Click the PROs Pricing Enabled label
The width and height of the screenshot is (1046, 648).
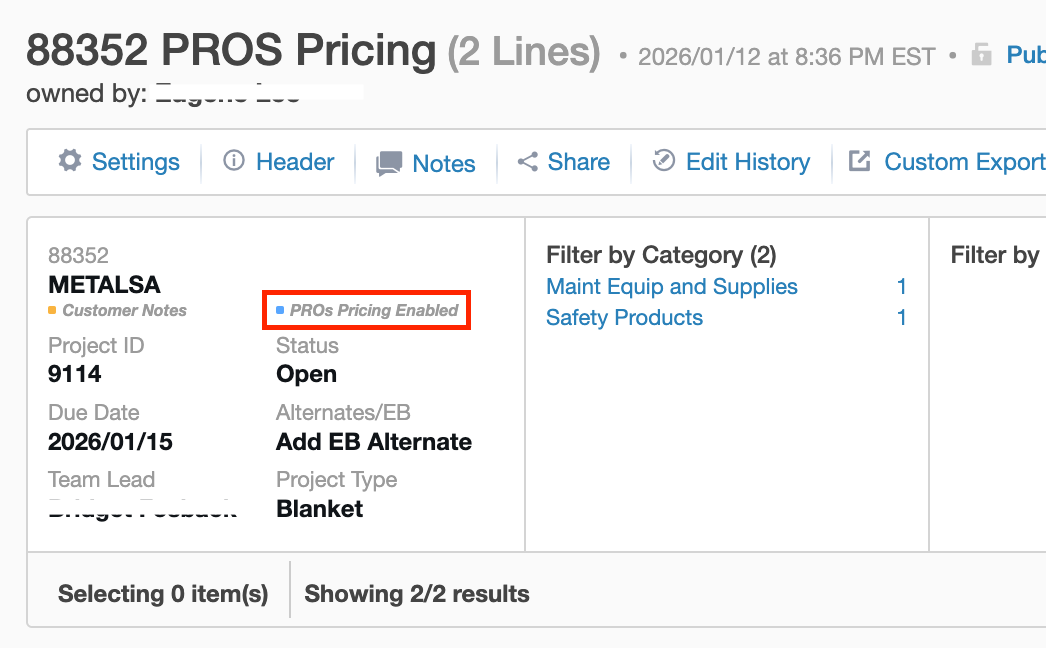(x=373, y=310)
